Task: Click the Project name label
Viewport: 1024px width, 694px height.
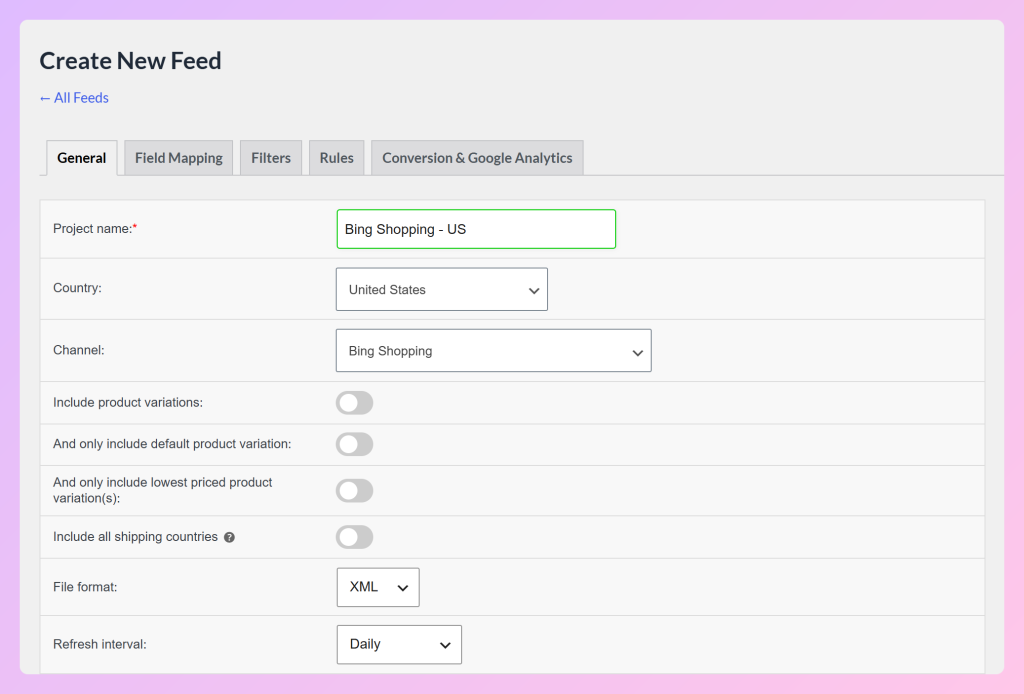Action: (95, 229)
